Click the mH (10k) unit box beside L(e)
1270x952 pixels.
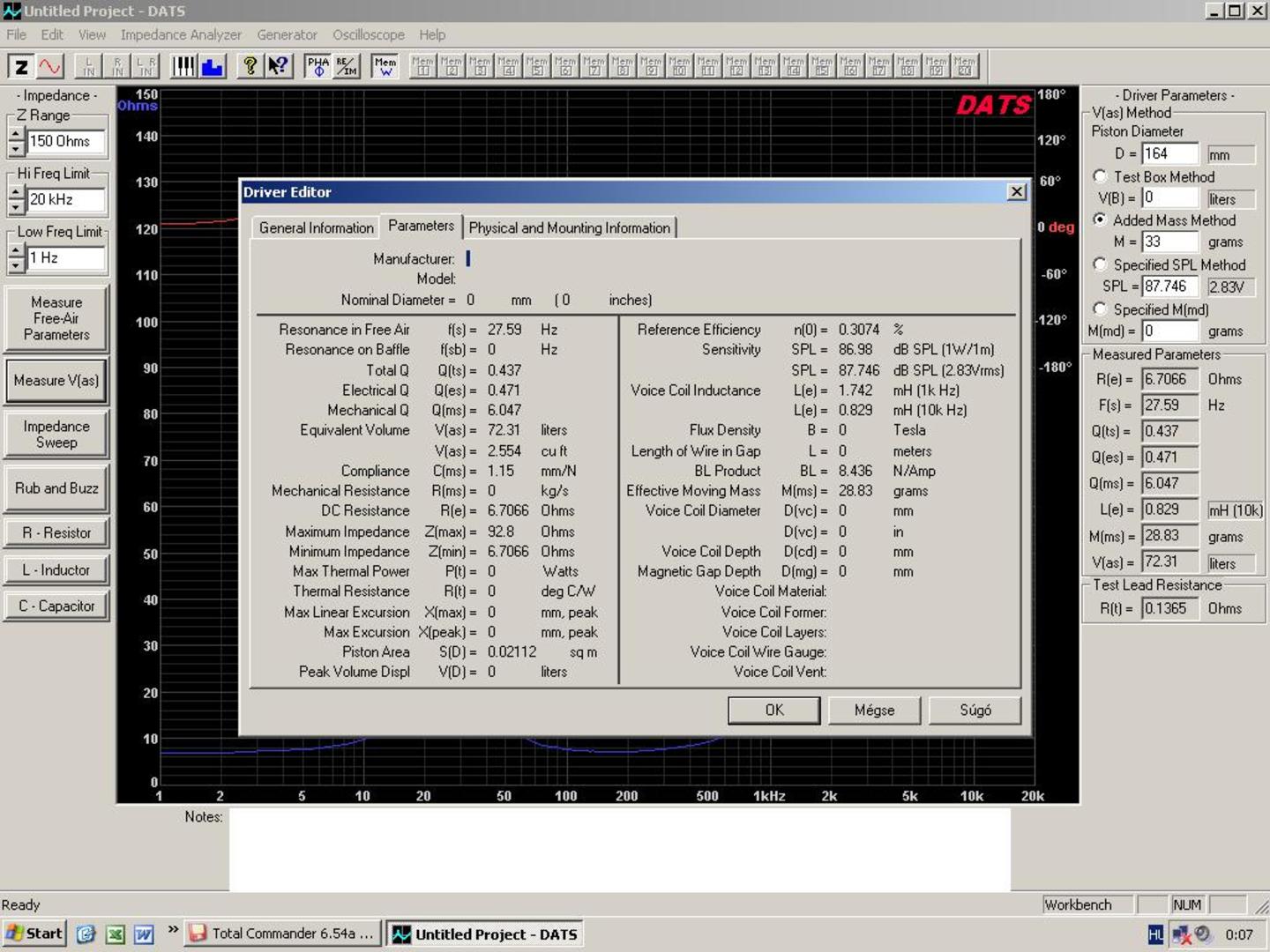1235,510
